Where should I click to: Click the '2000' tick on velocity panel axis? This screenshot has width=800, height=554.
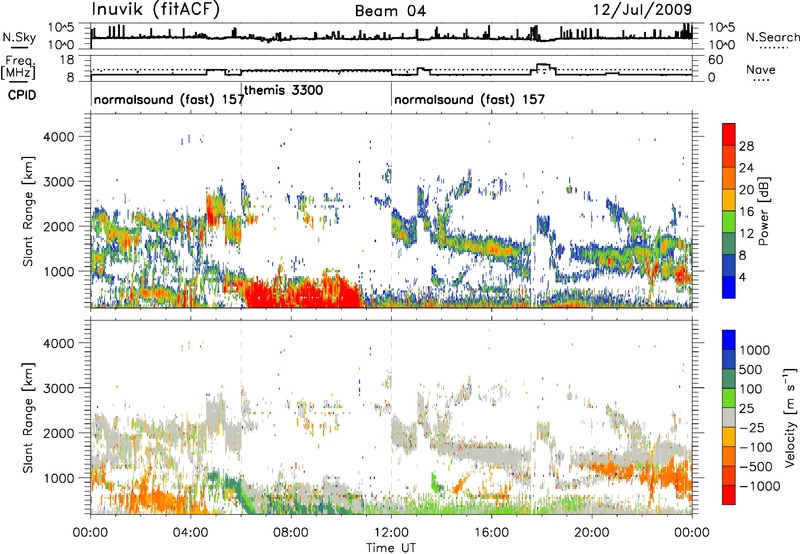(59, 433)
